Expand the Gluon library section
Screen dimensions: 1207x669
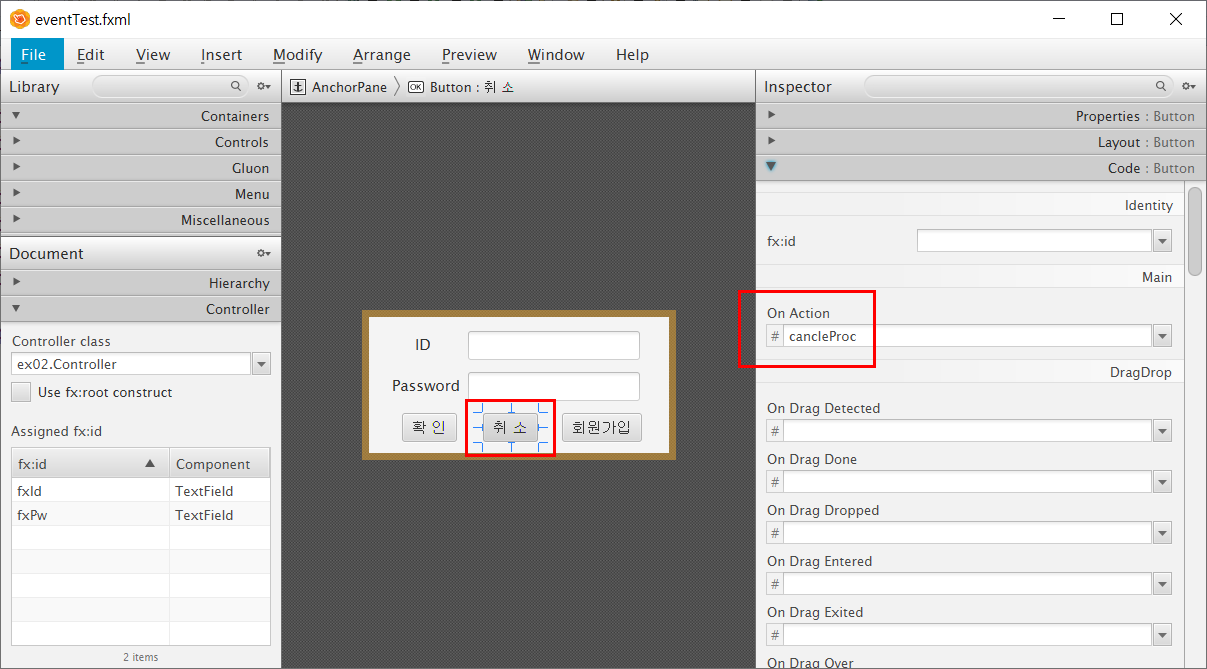(x=141, y=168)
